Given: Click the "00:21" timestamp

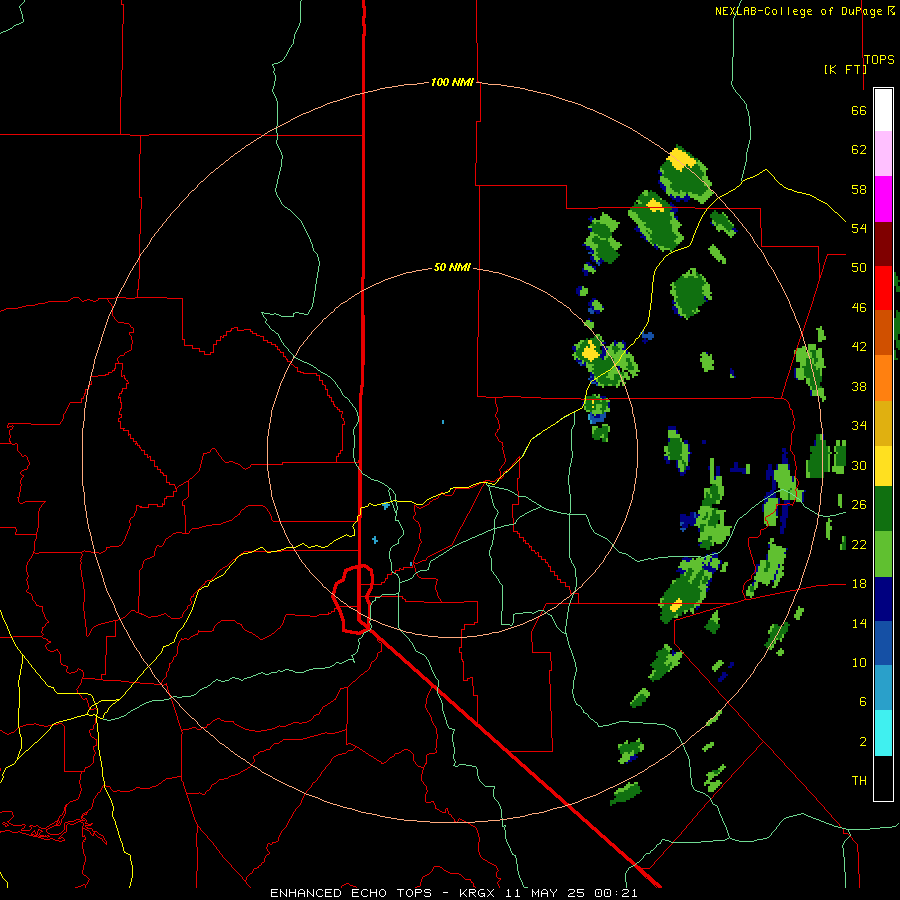Looking at the screenshot, I should coord(616,893).
